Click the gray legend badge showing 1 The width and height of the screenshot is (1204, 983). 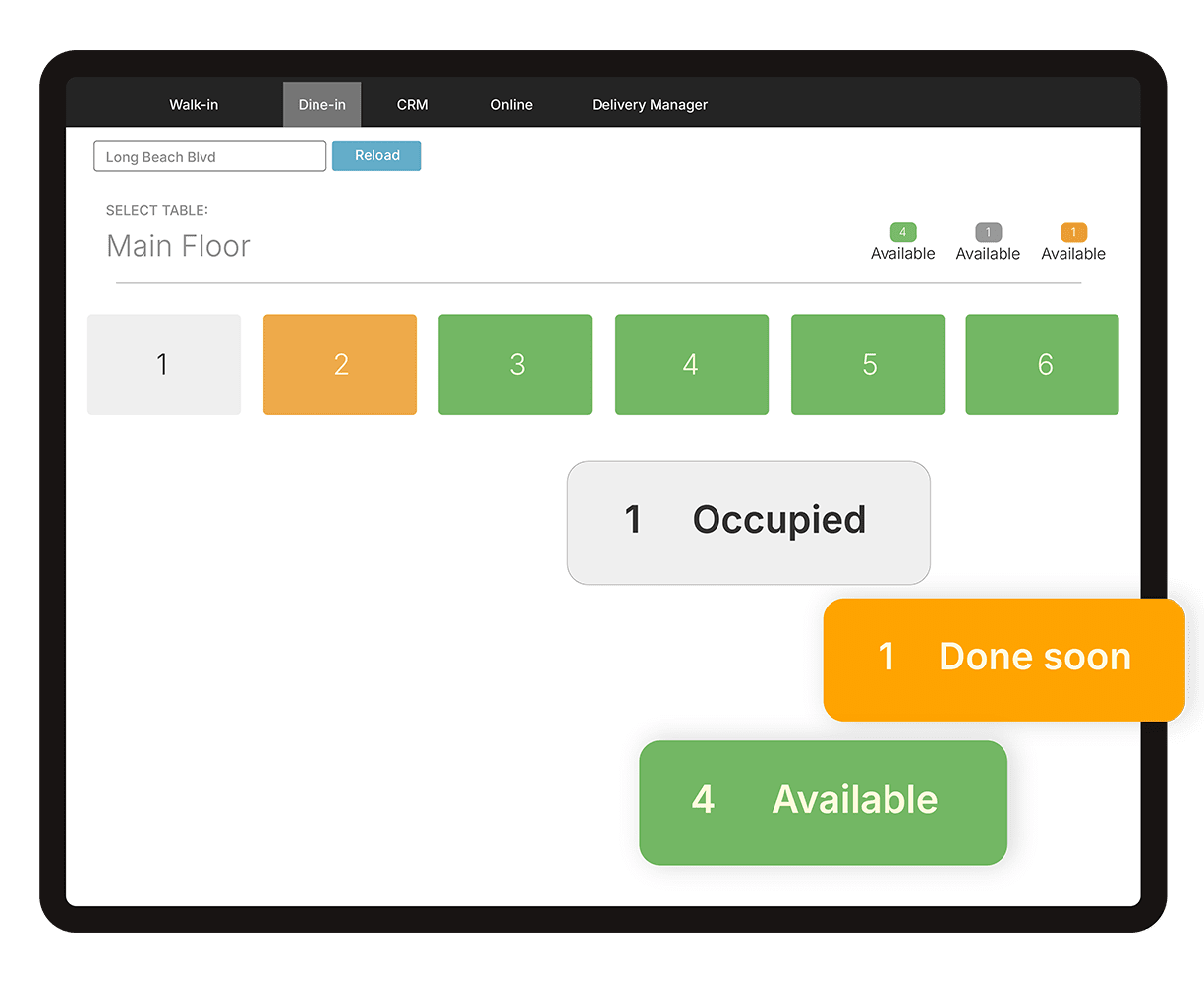(x=988, y=233)
